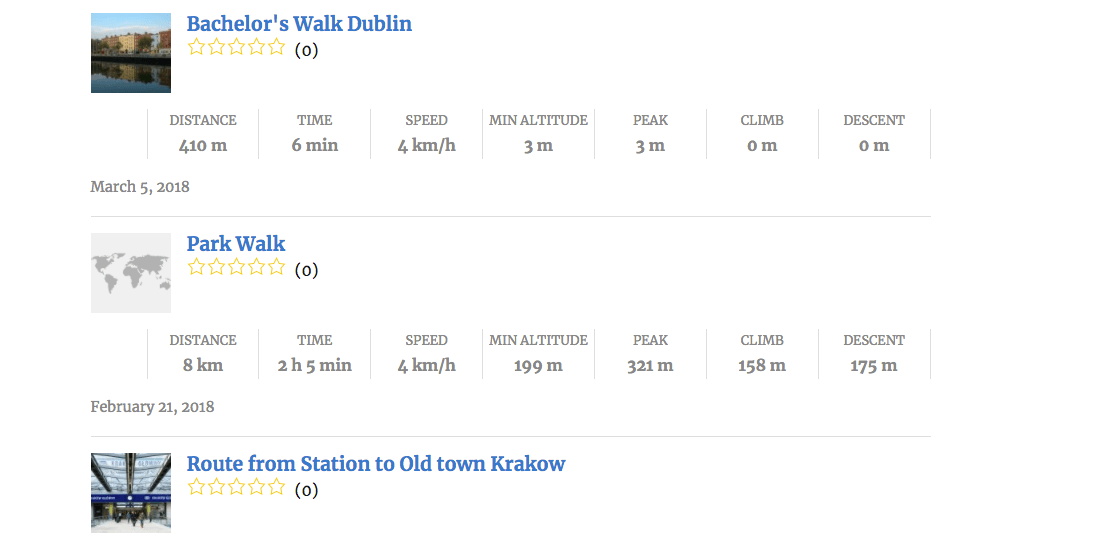Rate the Krakow route one star

[x=197, y=487]
